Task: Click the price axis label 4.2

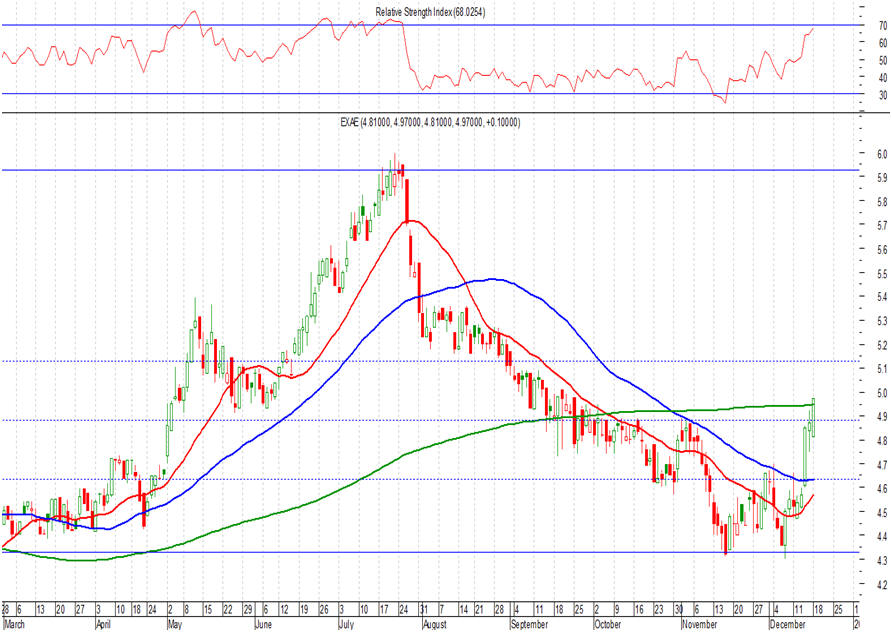Action: point(882,584)
